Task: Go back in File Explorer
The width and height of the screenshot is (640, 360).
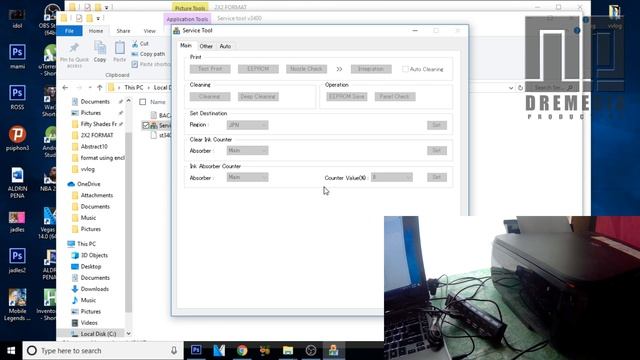Action: pyautogui.click(x=65, y=87)
